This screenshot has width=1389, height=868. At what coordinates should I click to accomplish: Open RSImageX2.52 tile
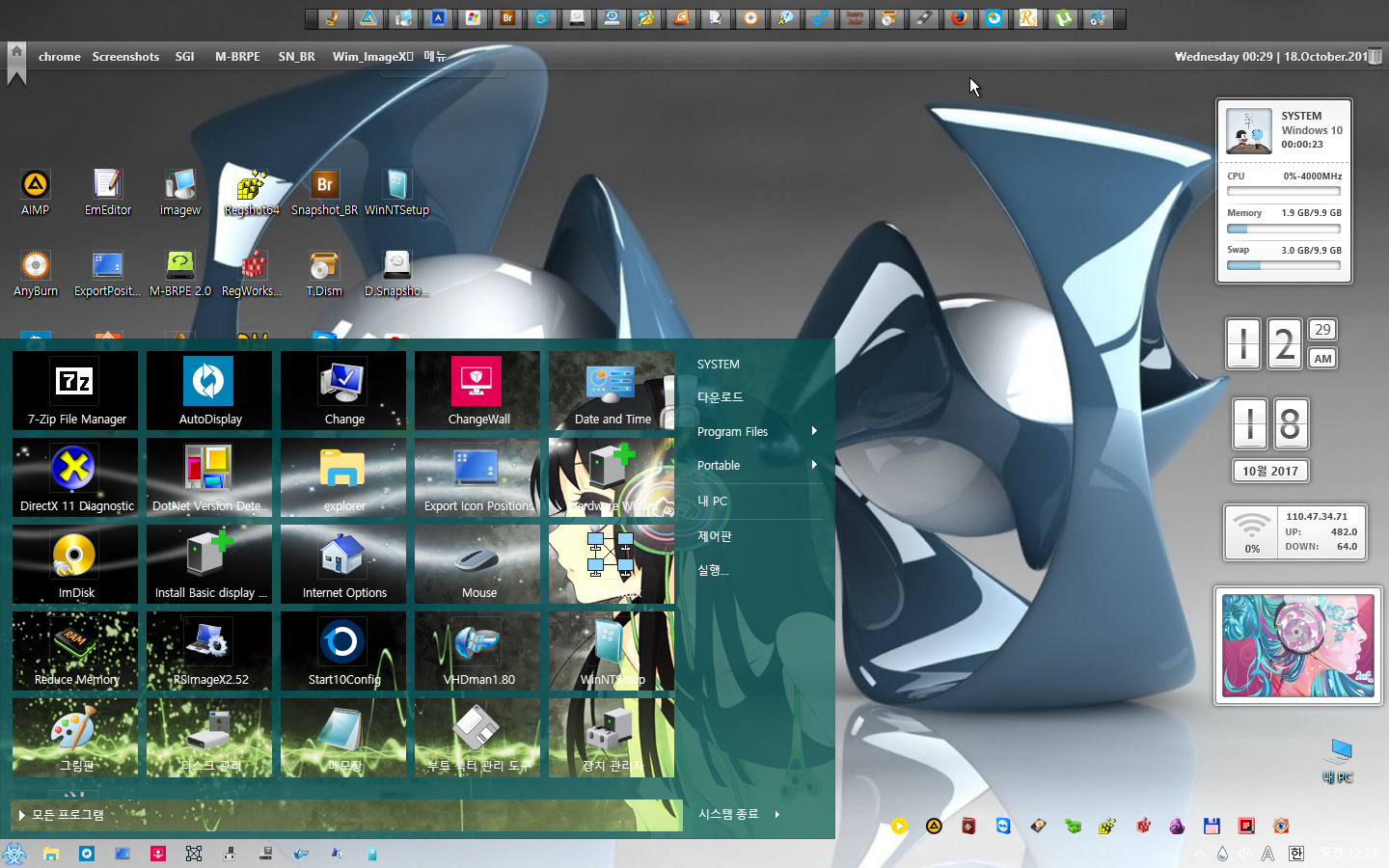coord(209,651)
